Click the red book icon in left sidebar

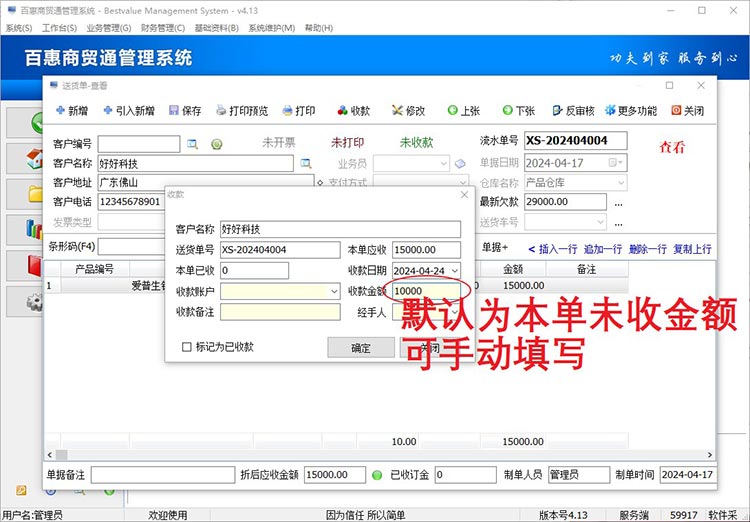34,265
